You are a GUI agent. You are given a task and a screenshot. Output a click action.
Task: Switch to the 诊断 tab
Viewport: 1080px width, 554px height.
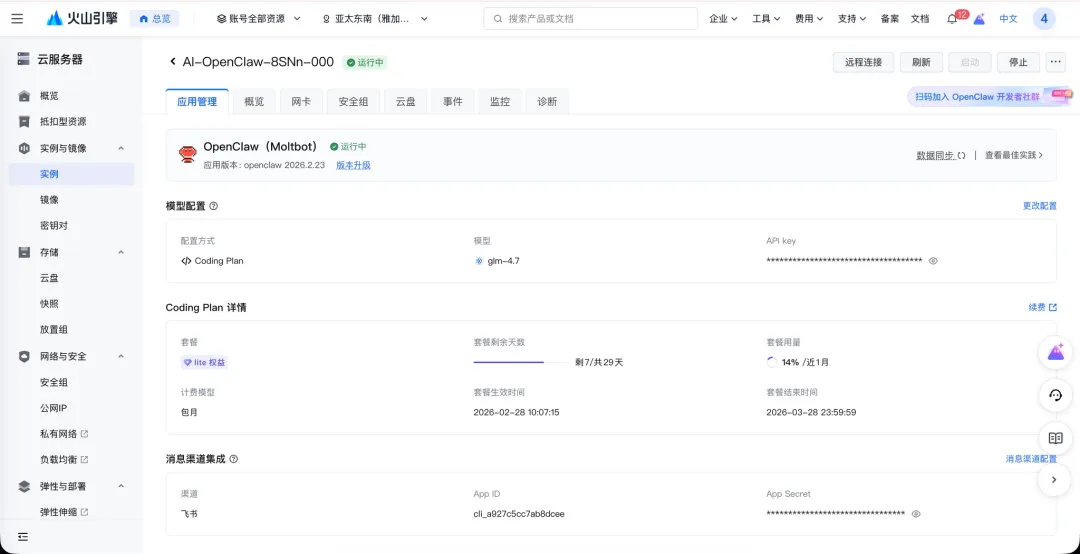click(x=547, y=101)
